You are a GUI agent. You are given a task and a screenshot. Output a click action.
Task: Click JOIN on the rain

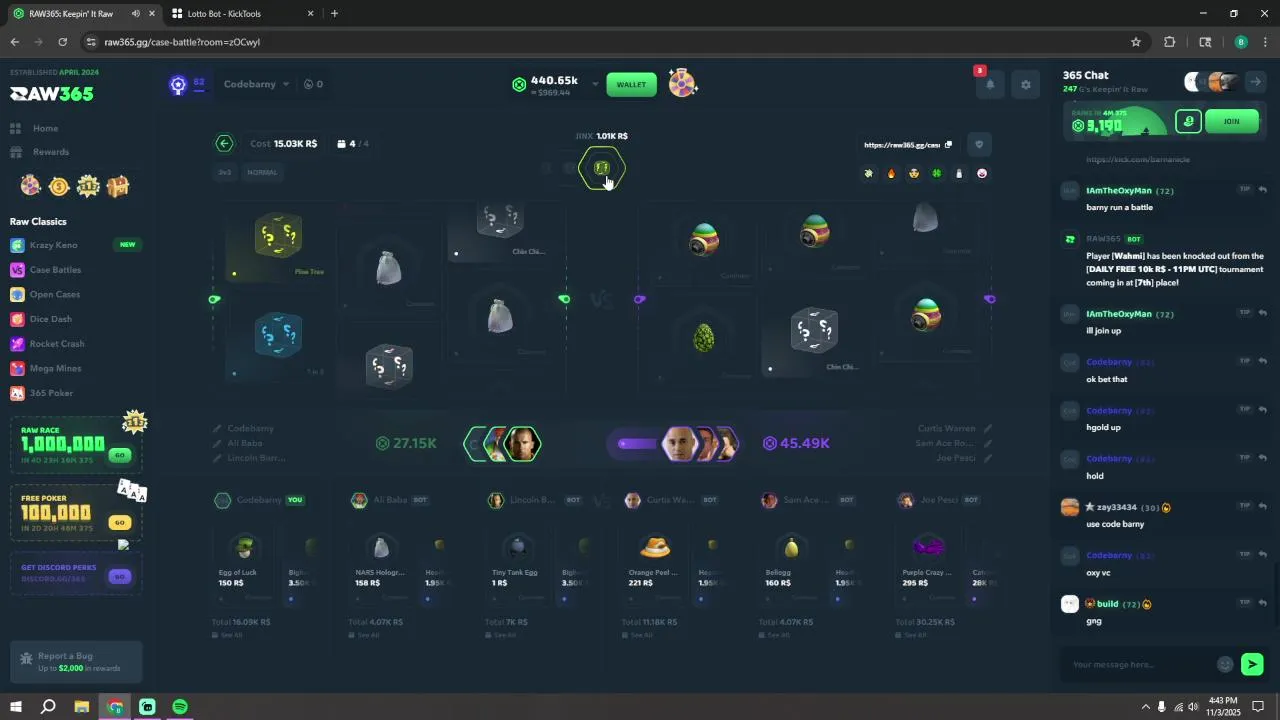coord(1231,122)
